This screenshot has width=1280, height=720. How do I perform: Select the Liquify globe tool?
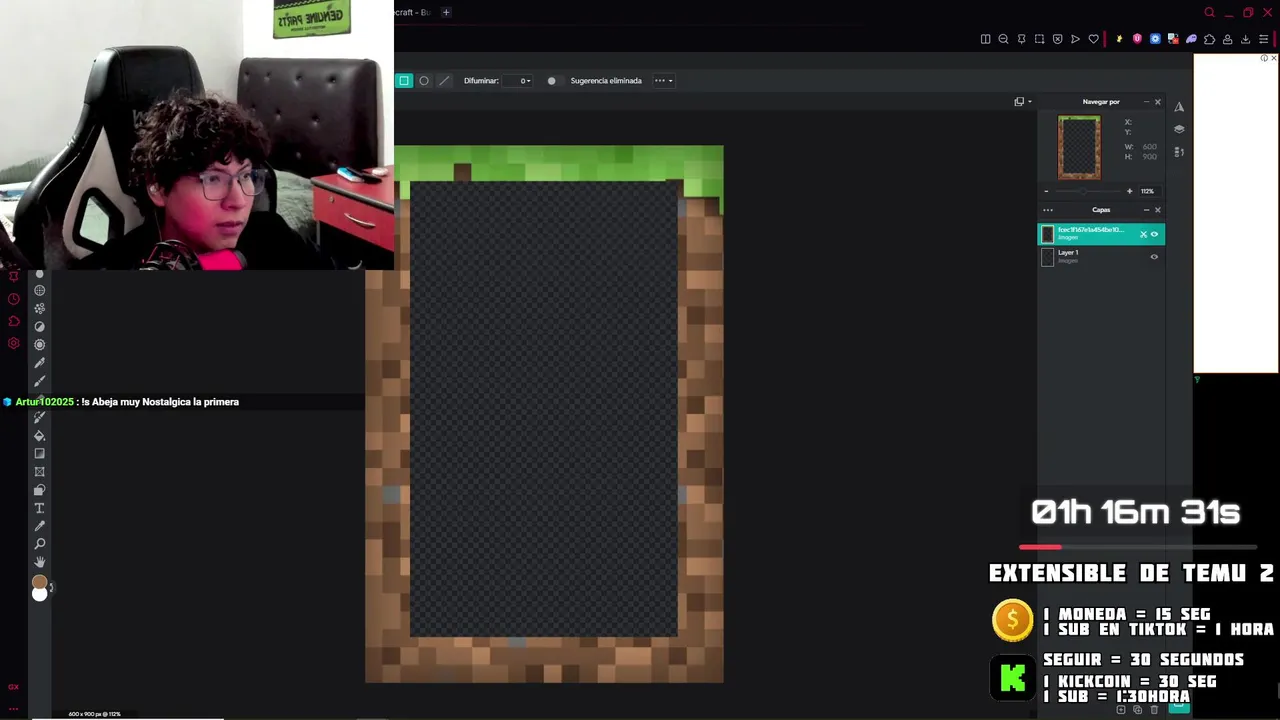click(x=40, y=291)
